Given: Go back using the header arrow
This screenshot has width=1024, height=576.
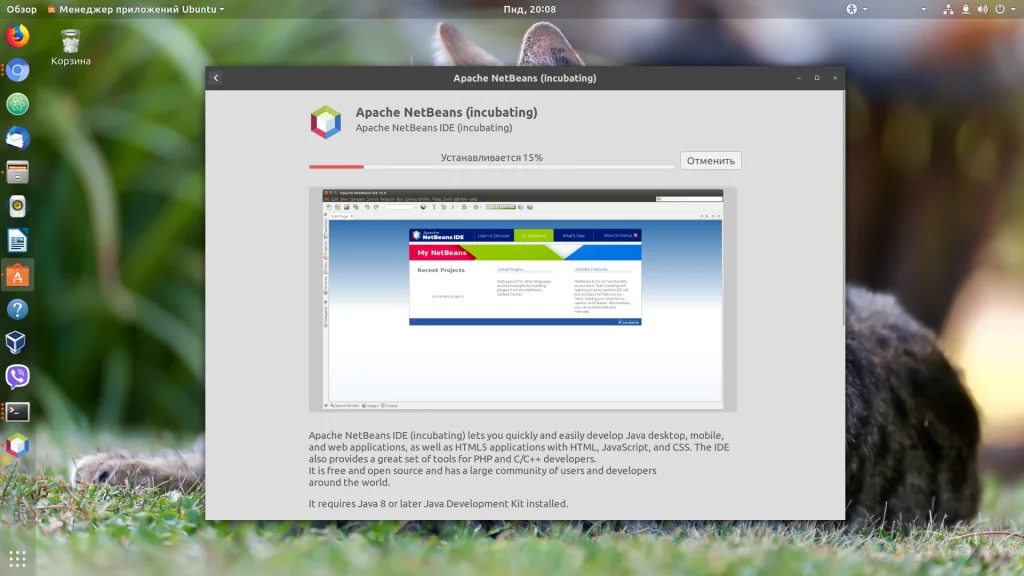Looking at the screenshot, I should pos(216,78).
